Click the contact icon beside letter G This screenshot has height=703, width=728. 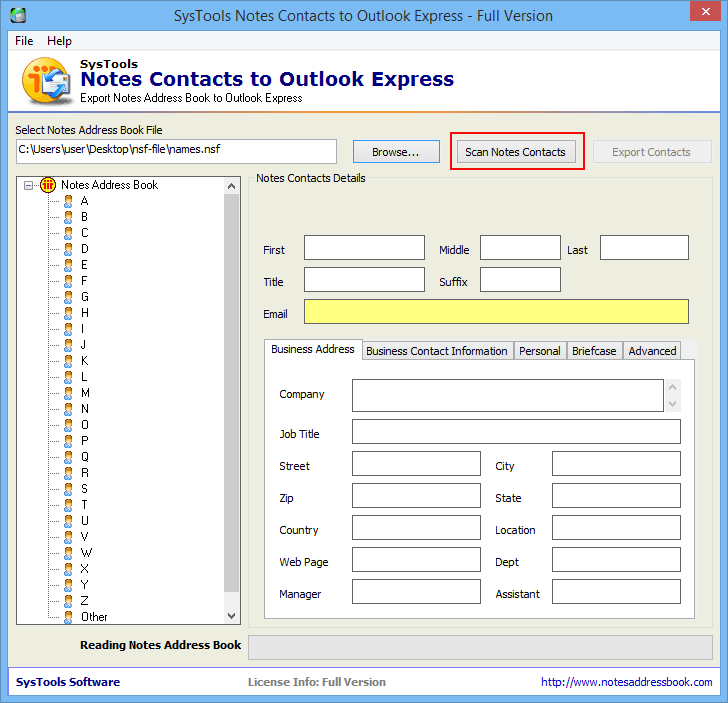click(x=68, y=297)
